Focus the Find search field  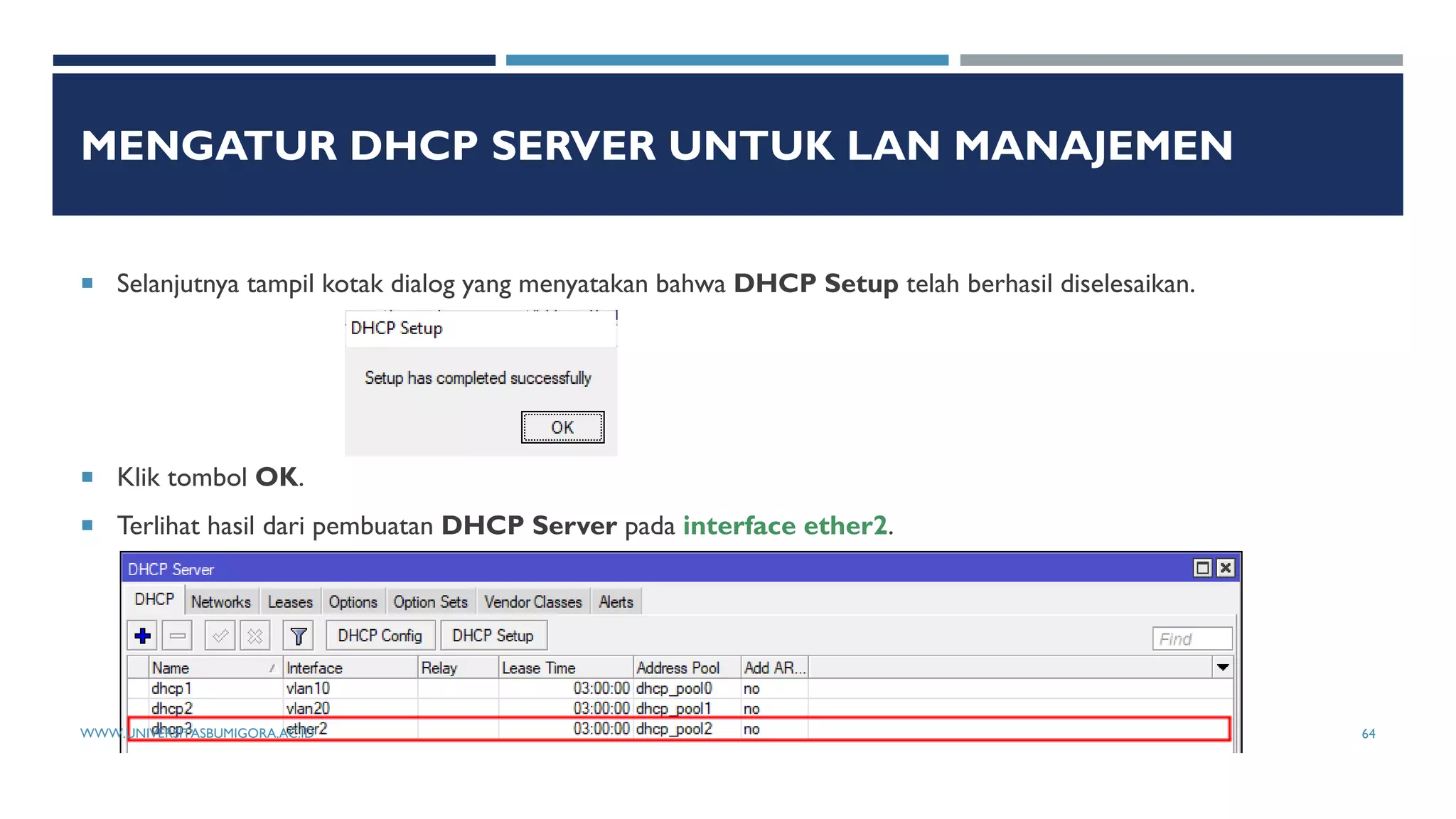[1192, 639]
